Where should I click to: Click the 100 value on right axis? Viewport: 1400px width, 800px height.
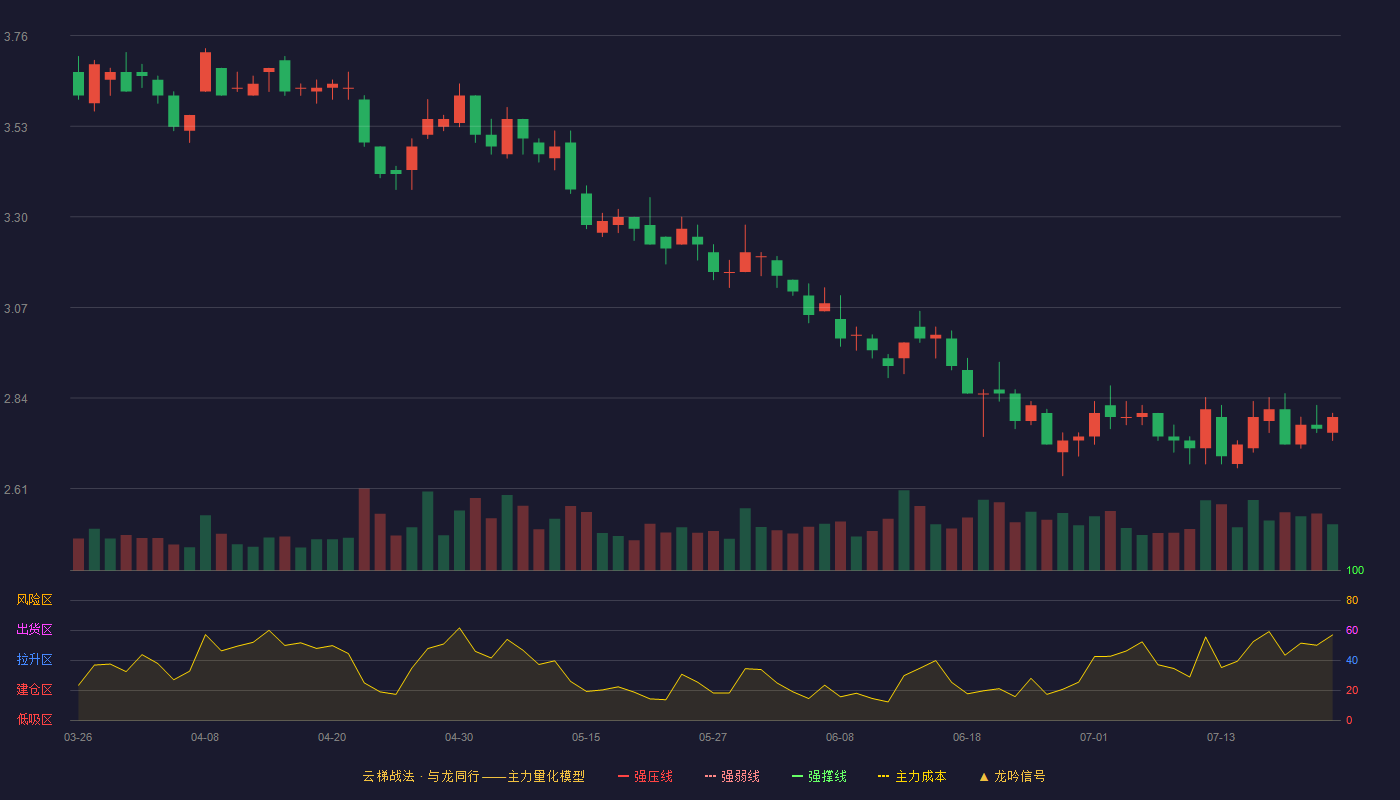point(1355,571)
